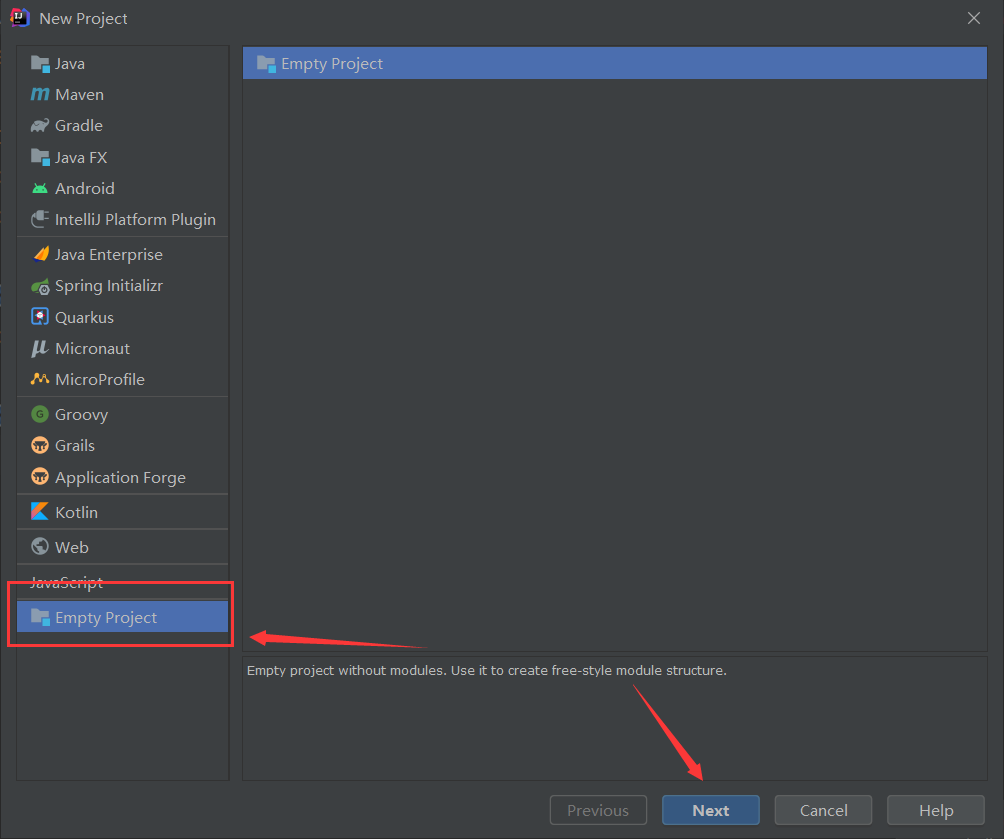Click the Grails icon

coord(40,446)
